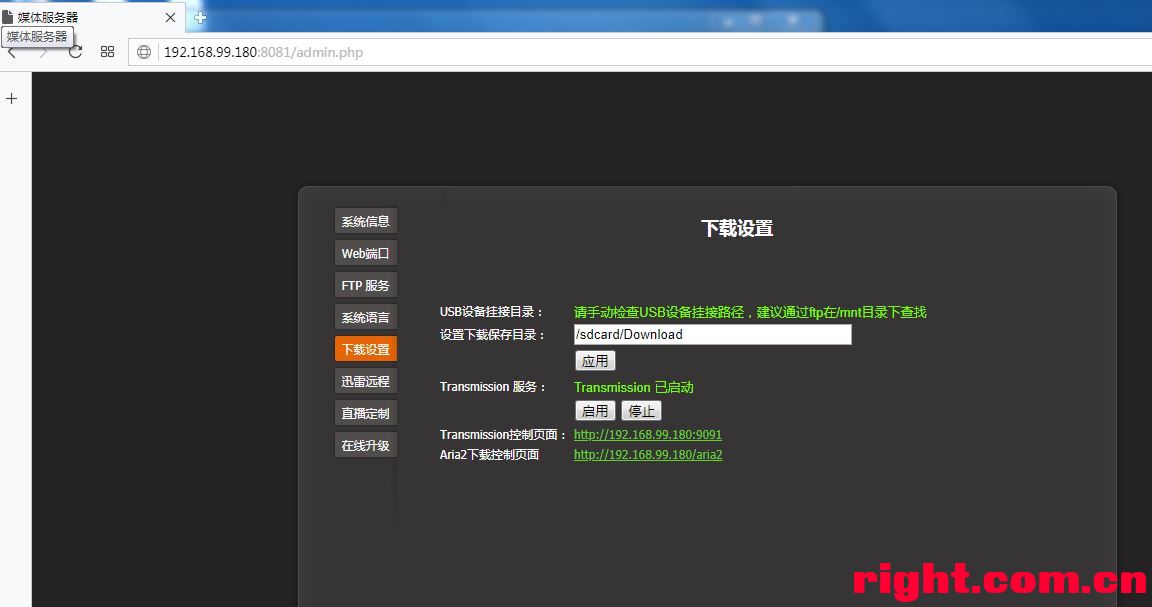Open 在线升级 page

tap(366, 445)
